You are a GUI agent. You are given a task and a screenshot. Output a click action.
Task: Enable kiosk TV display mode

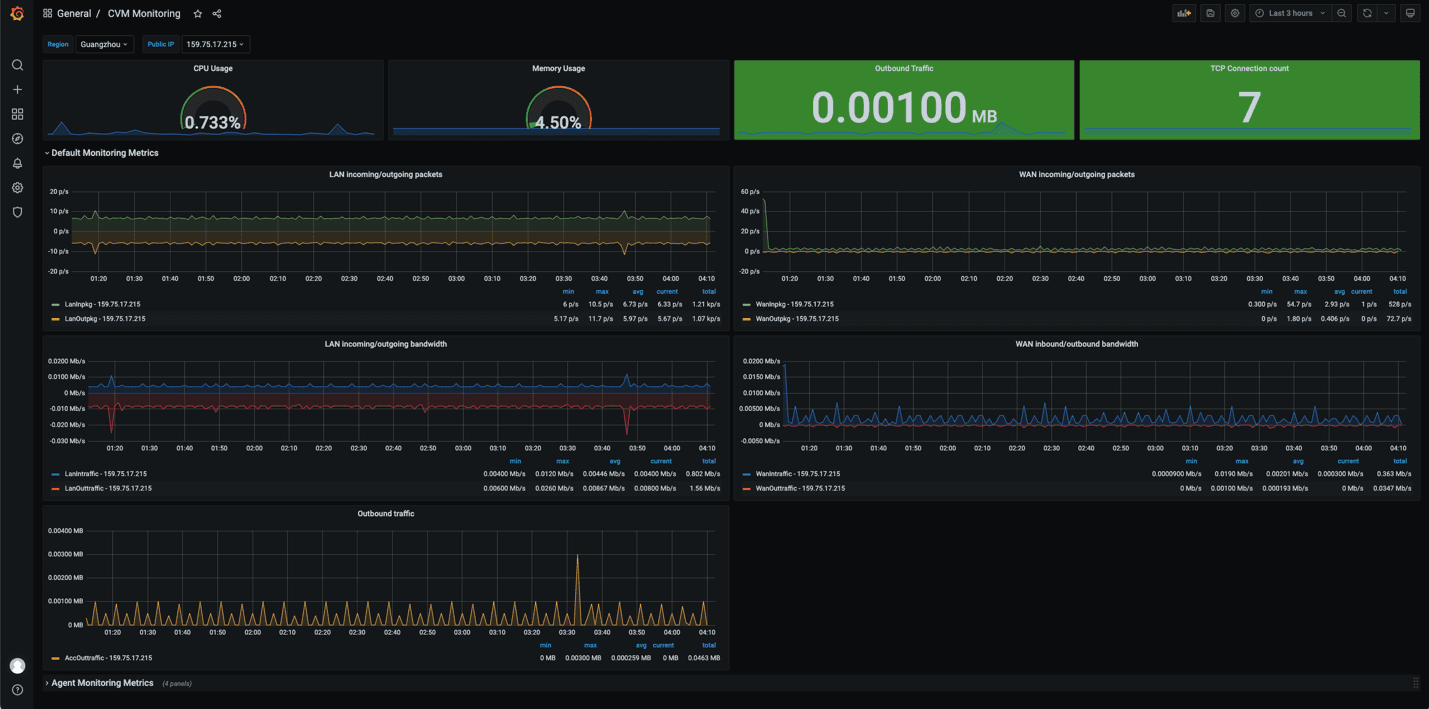(1411, 13)
